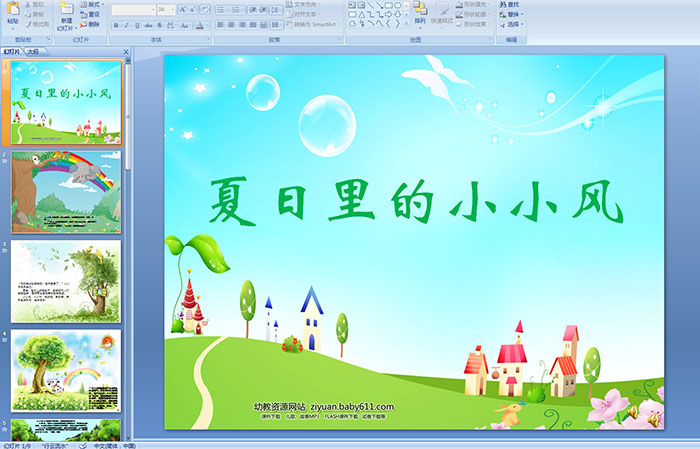Convert to SmartArt
This screenshot has width=700, height=449.
click(x=313, y=24)
